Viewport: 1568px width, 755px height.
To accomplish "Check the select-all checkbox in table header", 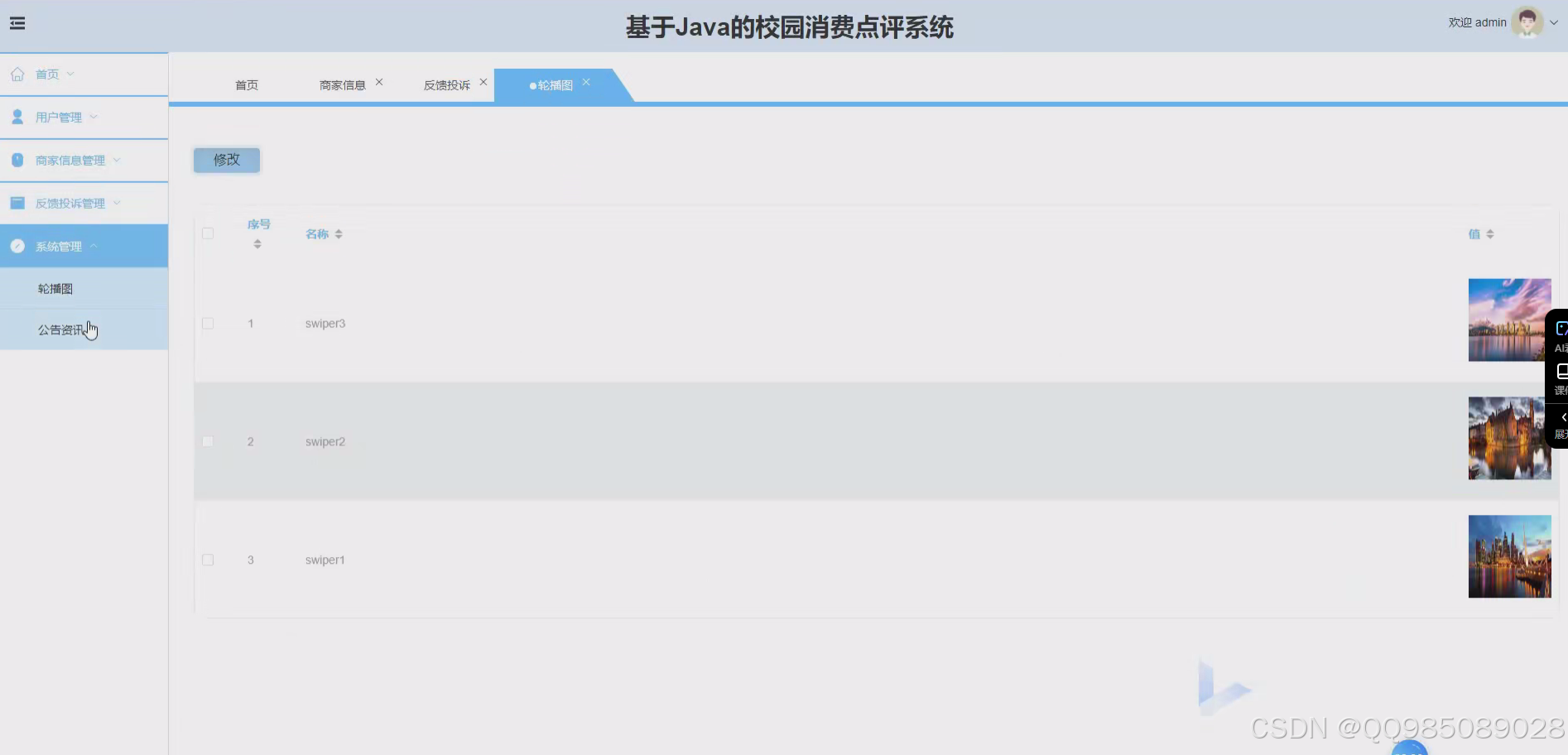I will 208,233.
